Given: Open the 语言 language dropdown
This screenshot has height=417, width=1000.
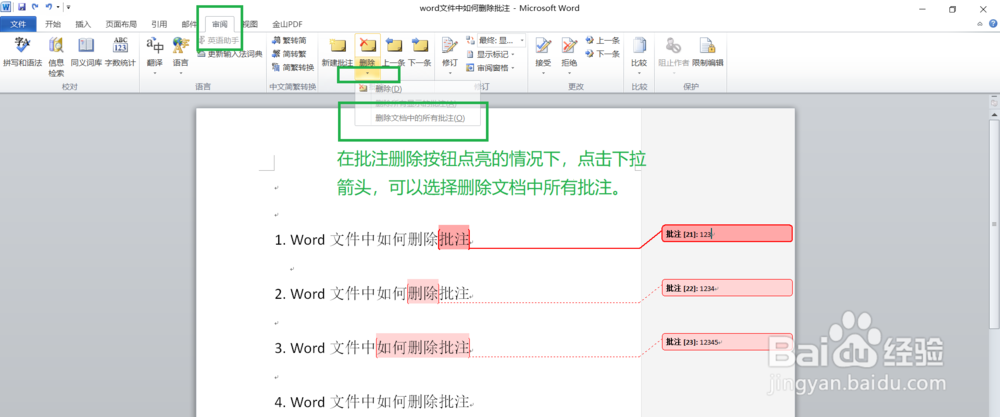Looking at the screenshot, I should (180, 56).
